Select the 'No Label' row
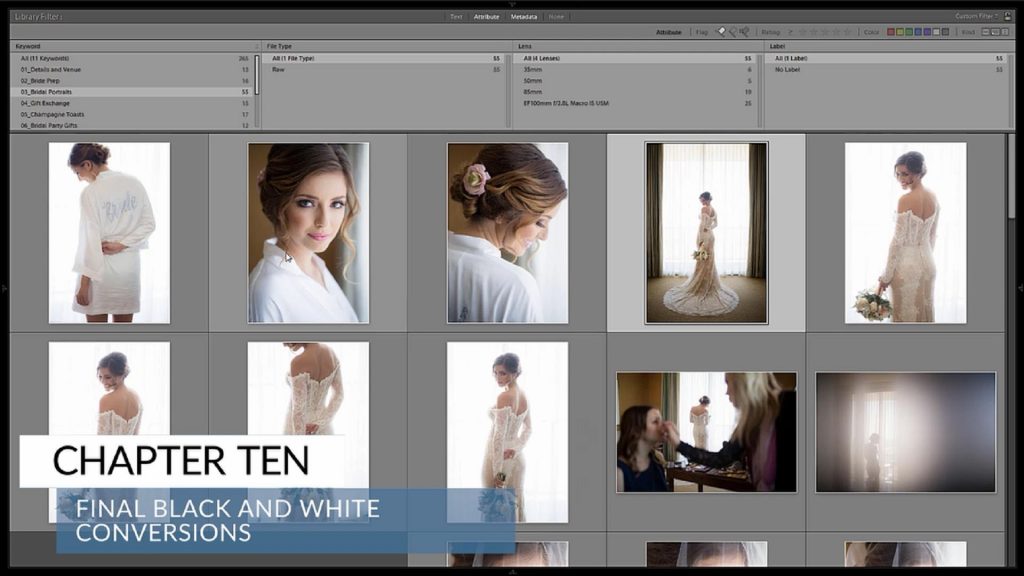This screenshot has width=1024, height=576. (x=887, y=69)
